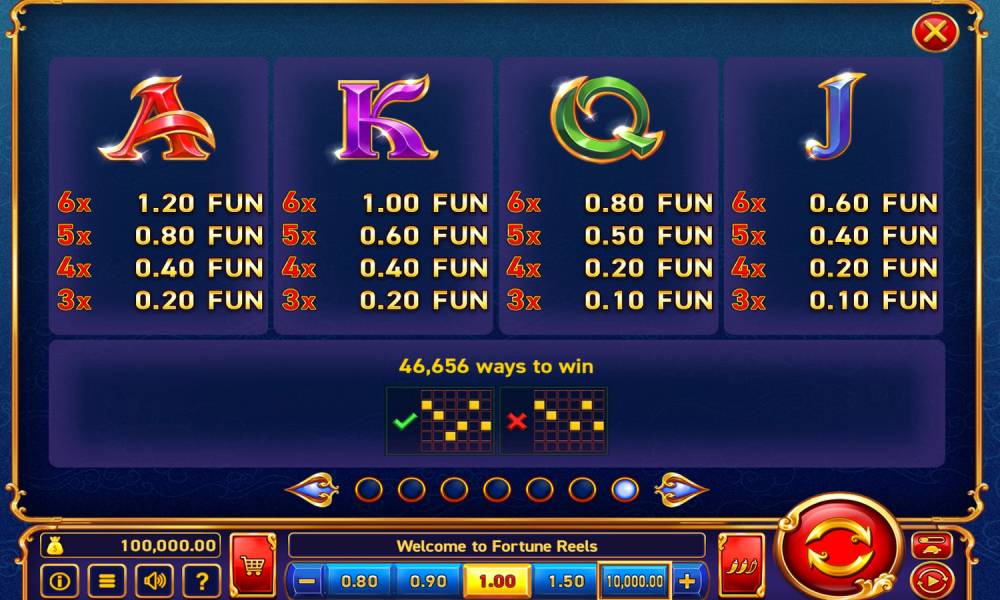
Task: Open the info icon button
Action: pos(60,581)
